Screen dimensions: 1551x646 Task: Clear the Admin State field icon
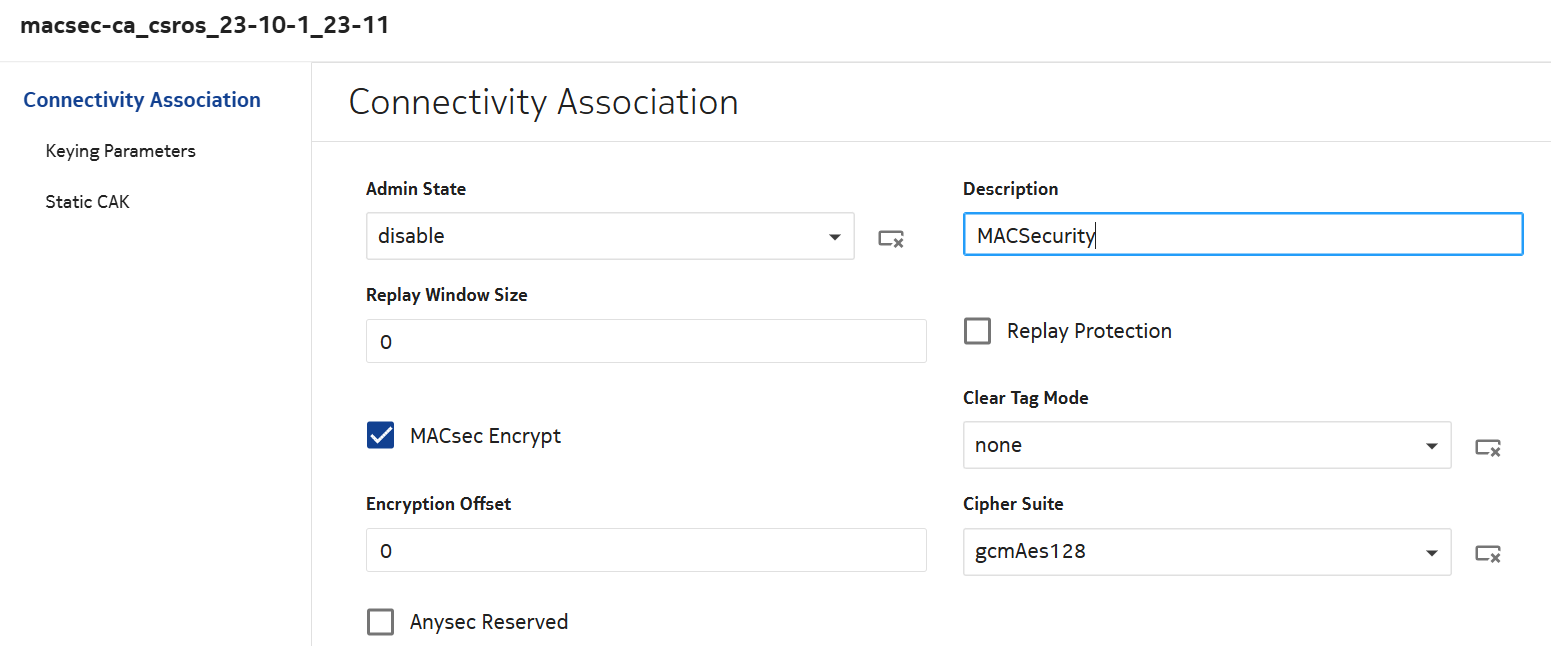(x=891, y=238)
